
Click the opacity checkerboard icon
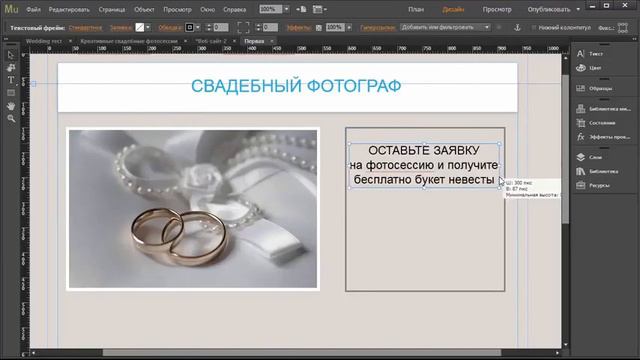point(319,28)
